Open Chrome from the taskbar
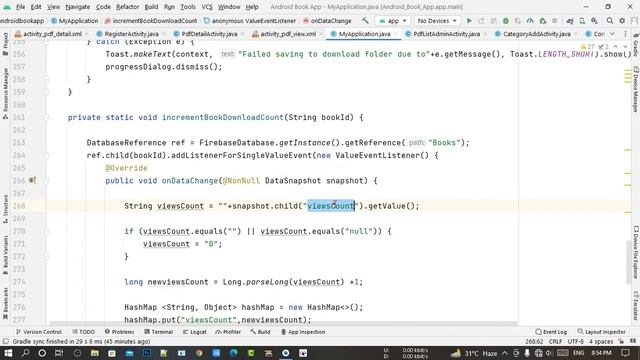This screenshot has width=640, height=360. [199, 353]
